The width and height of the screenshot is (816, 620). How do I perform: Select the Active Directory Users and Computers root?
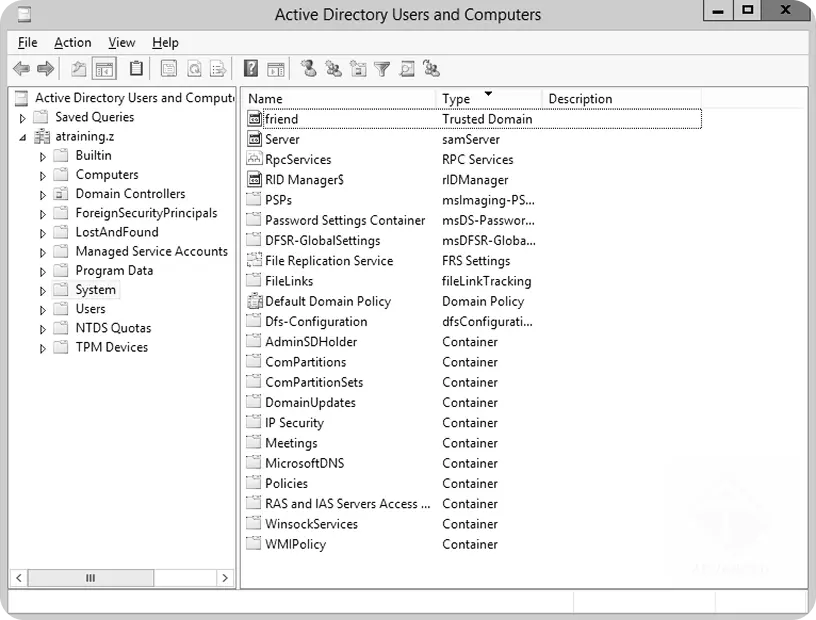tap(134, 98)
